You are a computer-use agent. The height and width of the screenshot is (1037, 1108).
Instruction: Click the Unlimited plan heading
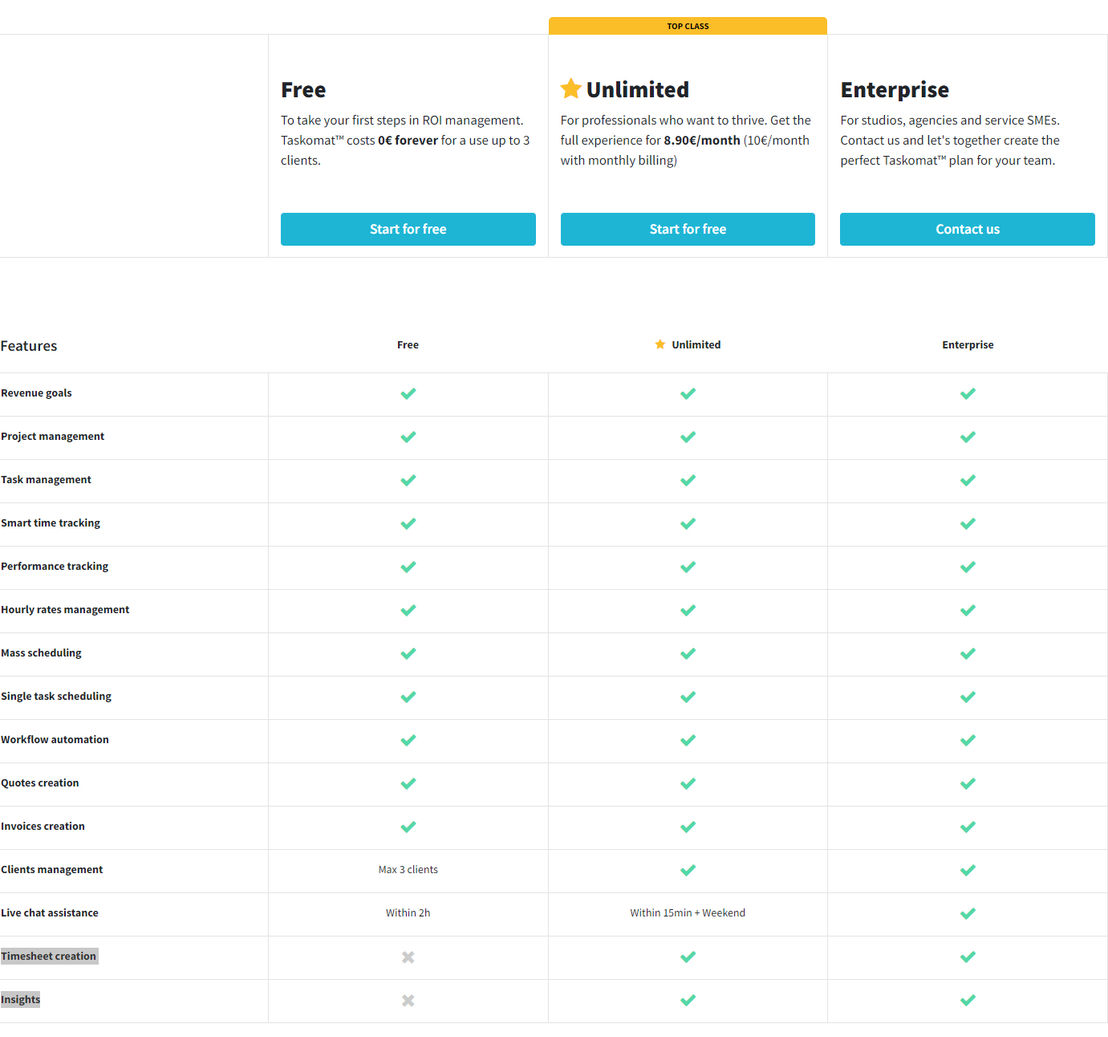637,90
